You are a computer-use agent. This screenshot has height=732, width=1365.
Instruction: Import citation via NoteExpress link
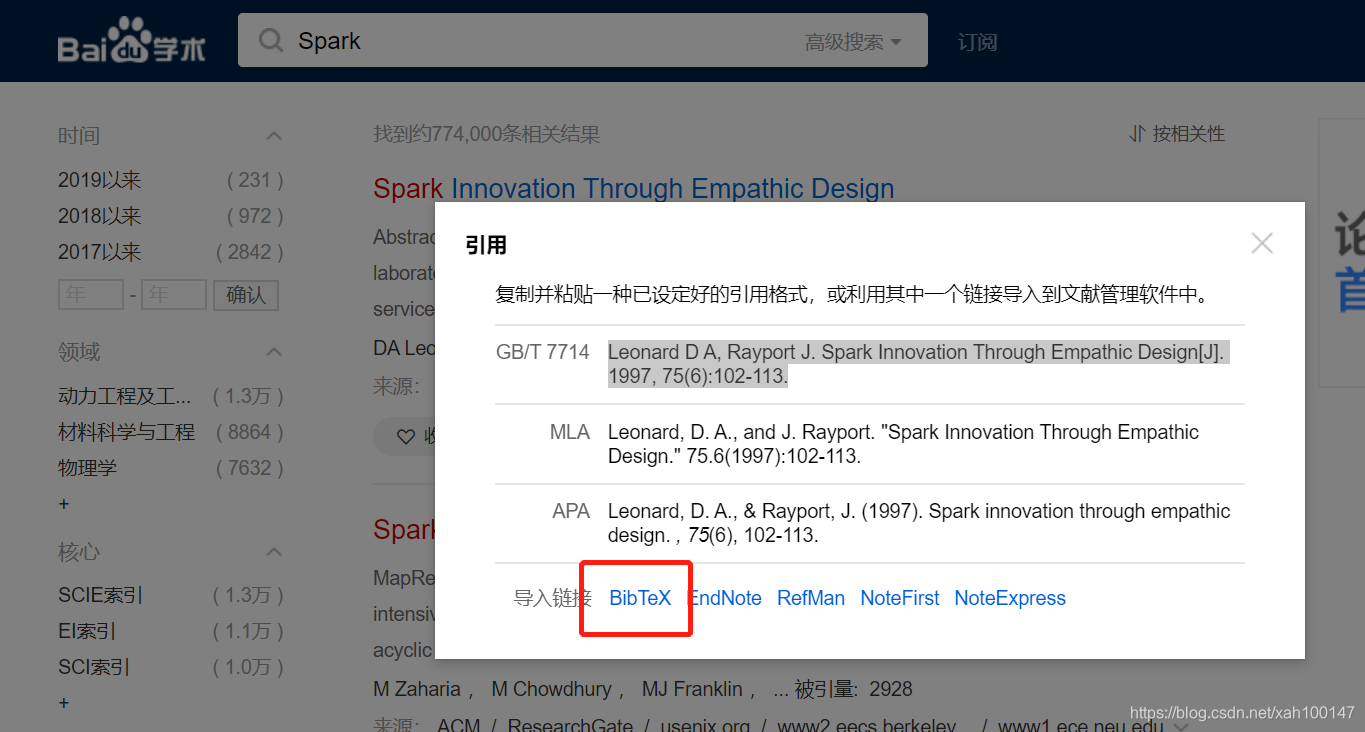pyautogui.click(x=1010, y=598)
